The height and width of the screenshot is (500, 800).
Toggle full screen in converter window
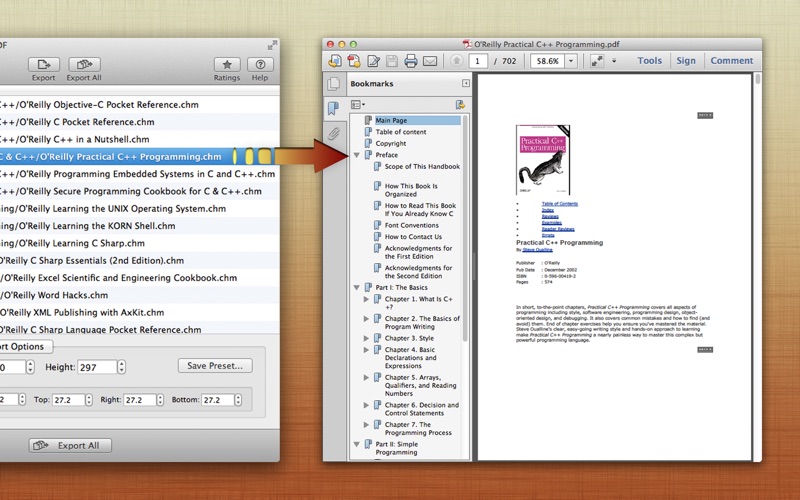pos(272,45)
